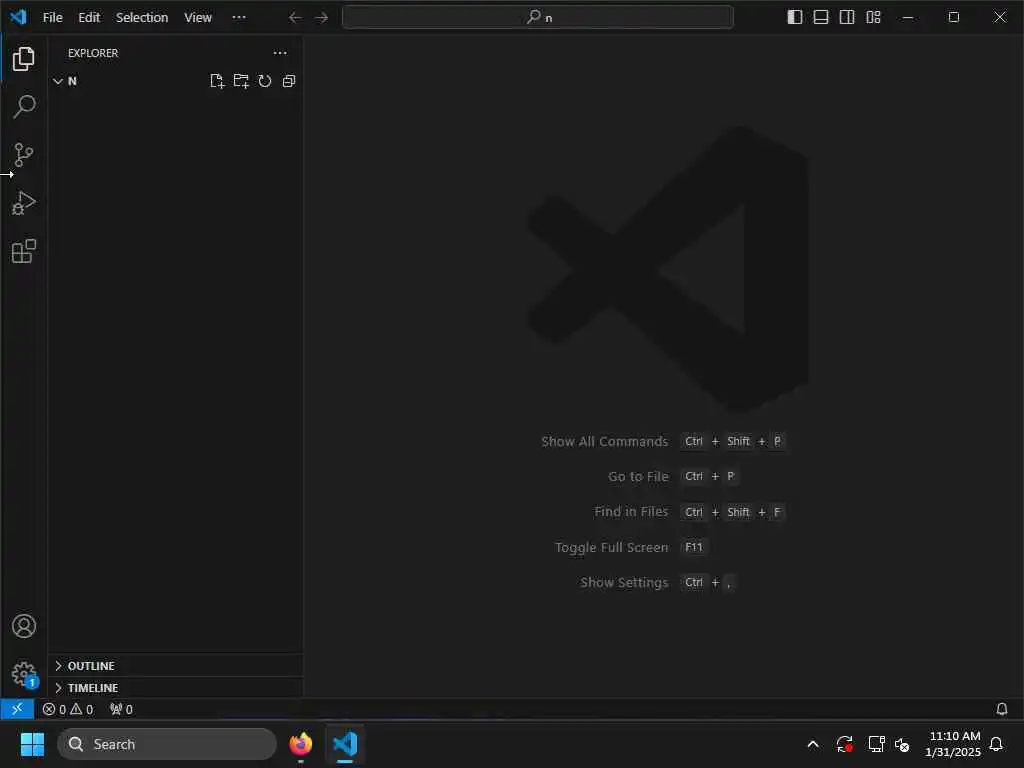Collapse all folders in Explorer

coord(289,81)
